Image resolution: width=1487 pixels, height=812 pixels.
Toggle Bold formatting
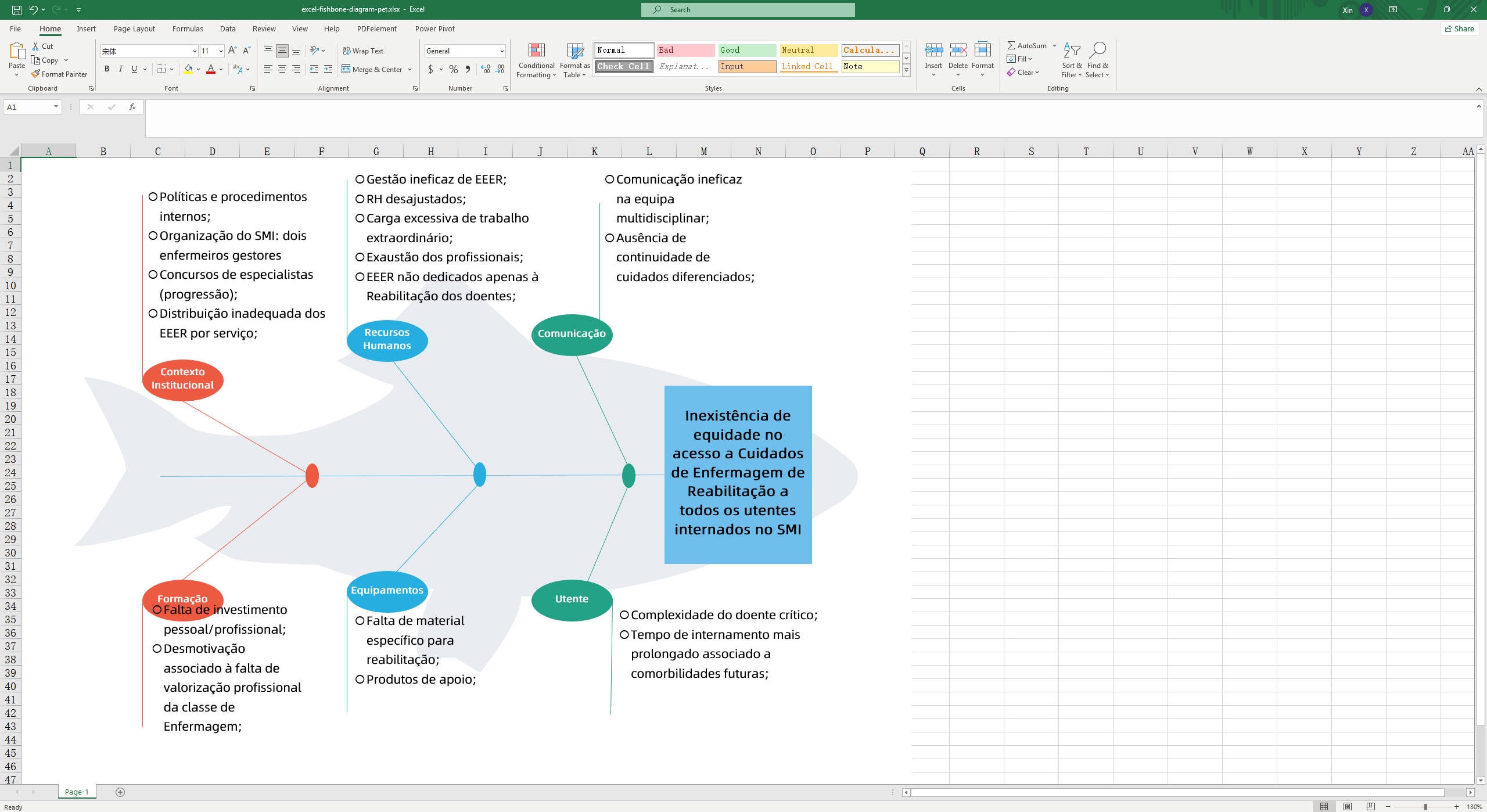(x=107, y=69)
